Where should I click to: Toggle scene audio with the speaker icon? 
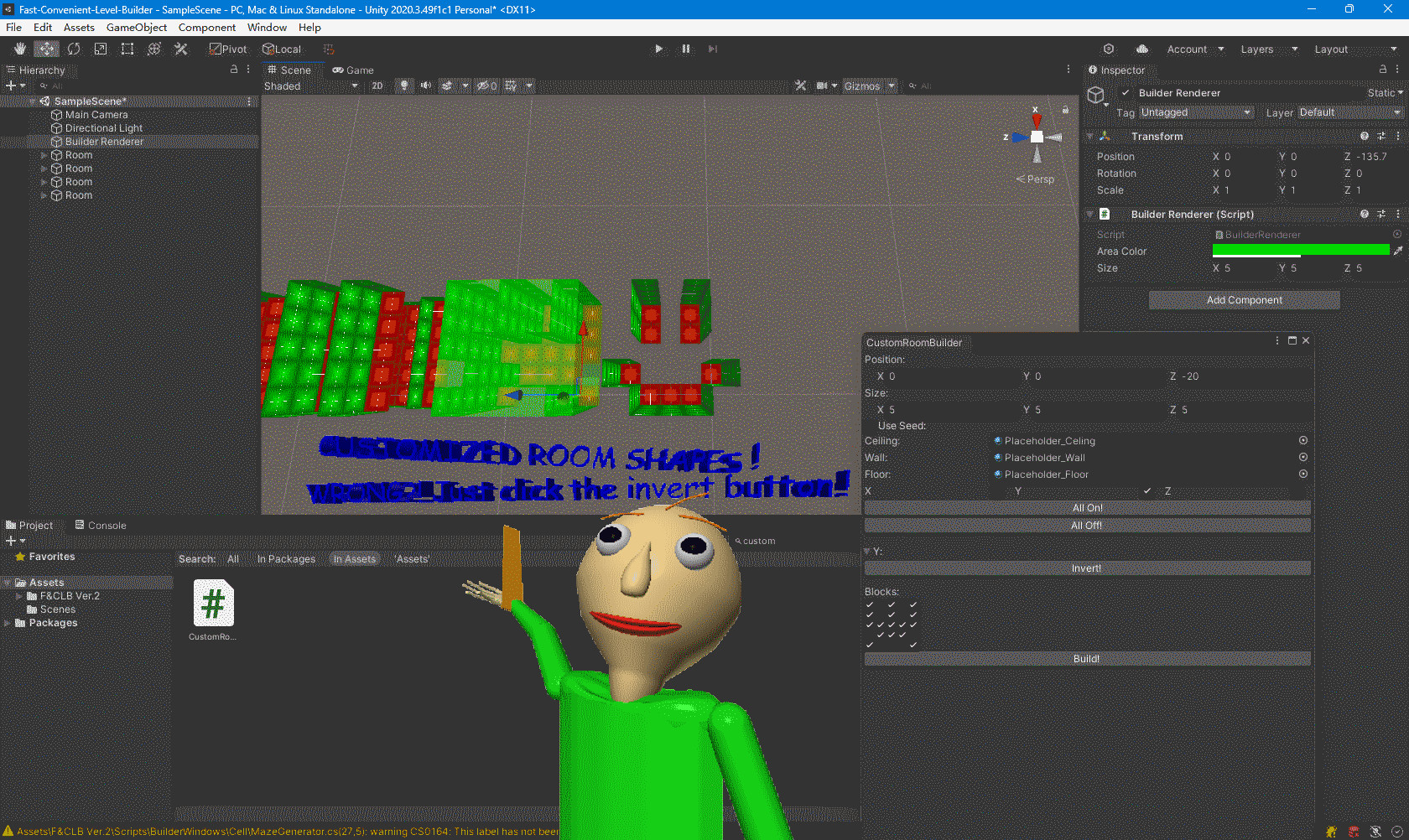(x=426, y=86)
